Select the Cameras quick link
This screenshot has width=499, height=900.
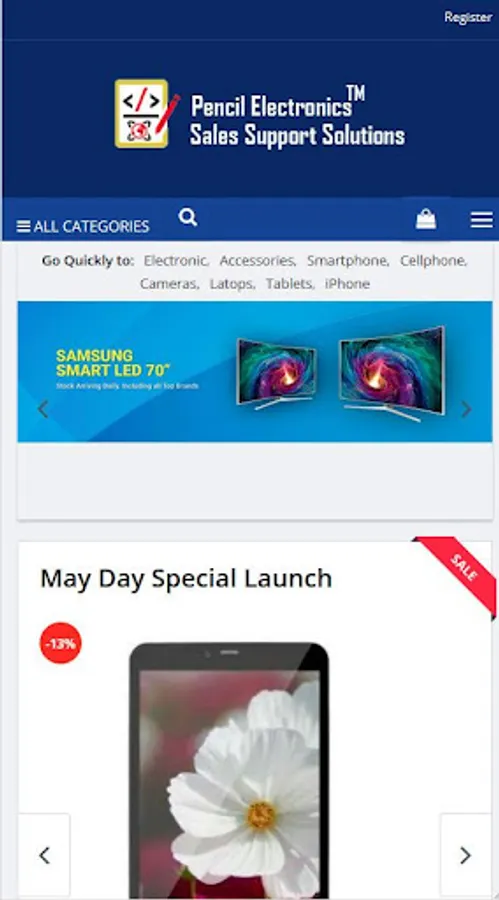(169, 284)
